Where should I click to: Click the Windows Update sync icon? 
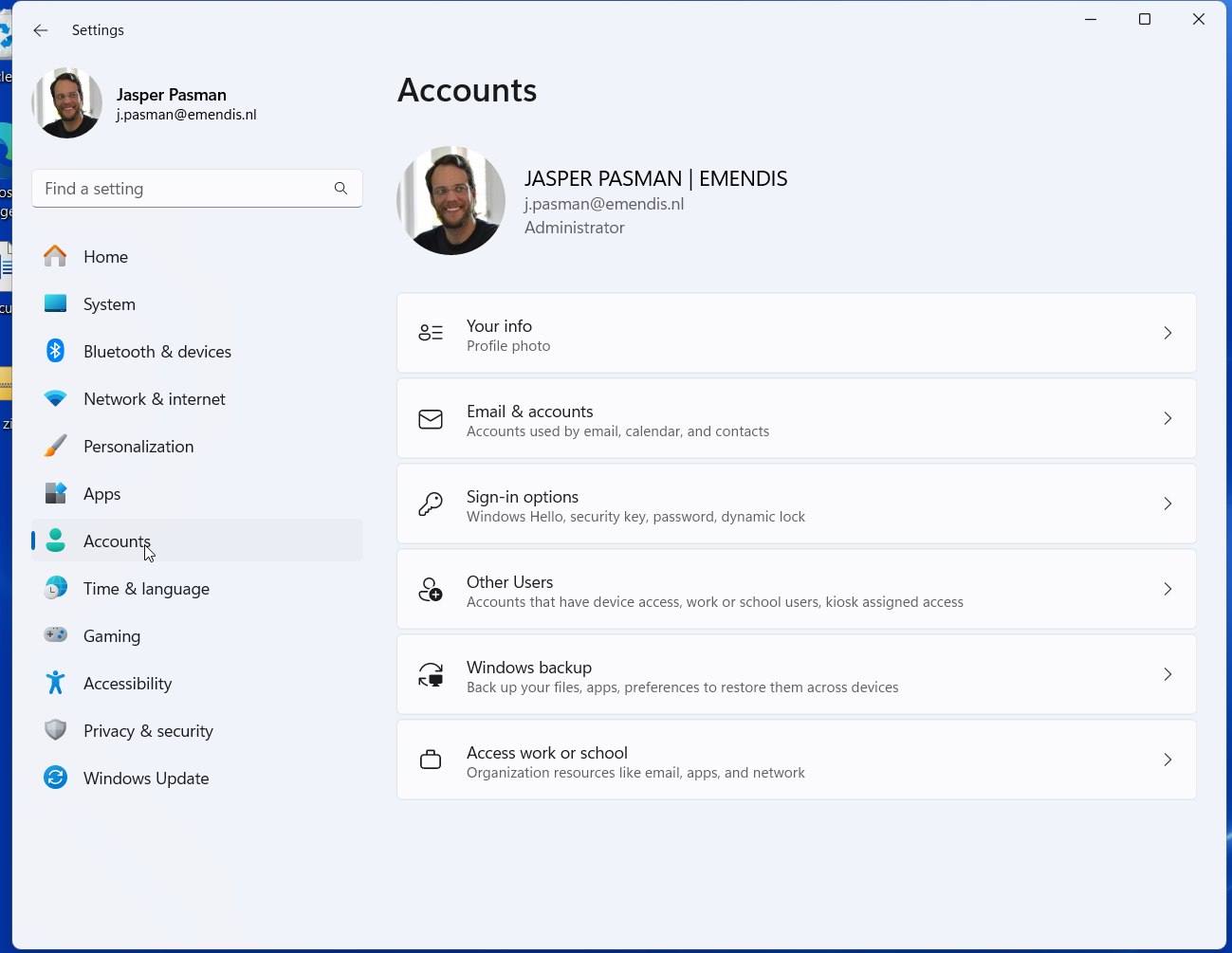pyautogui.click(x=56, y=778)
